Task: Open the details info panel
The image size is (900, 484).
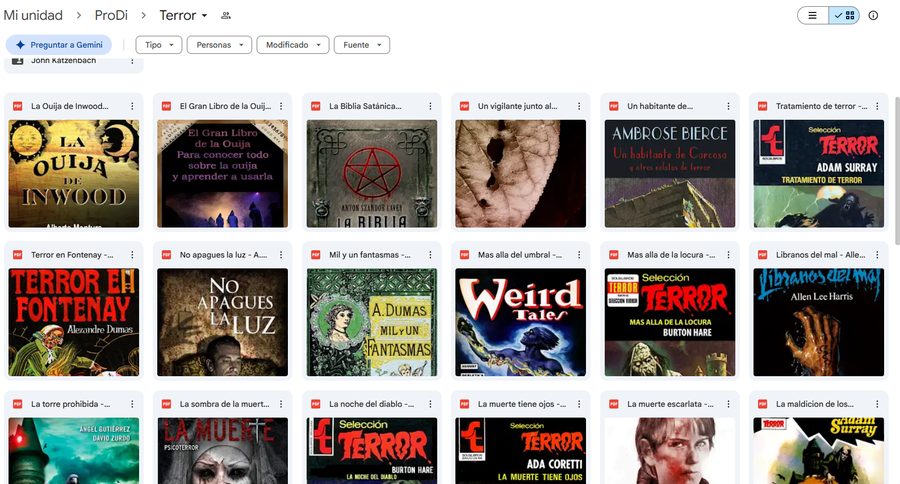Action: tap(873, 16)
